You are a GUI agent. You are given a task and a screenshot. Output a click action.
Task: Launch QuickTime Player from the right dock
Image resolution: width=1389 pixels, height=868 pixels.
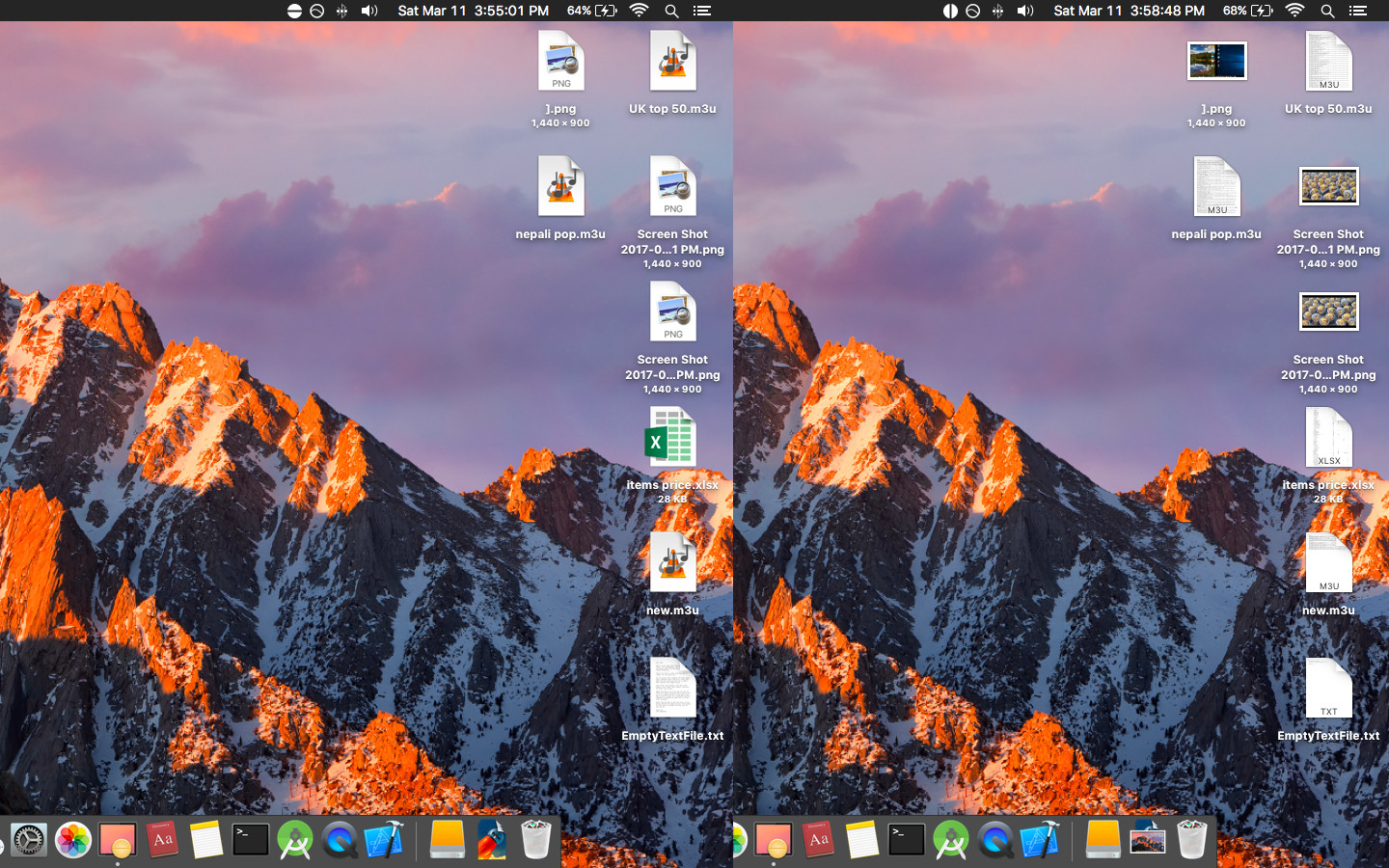995,840
